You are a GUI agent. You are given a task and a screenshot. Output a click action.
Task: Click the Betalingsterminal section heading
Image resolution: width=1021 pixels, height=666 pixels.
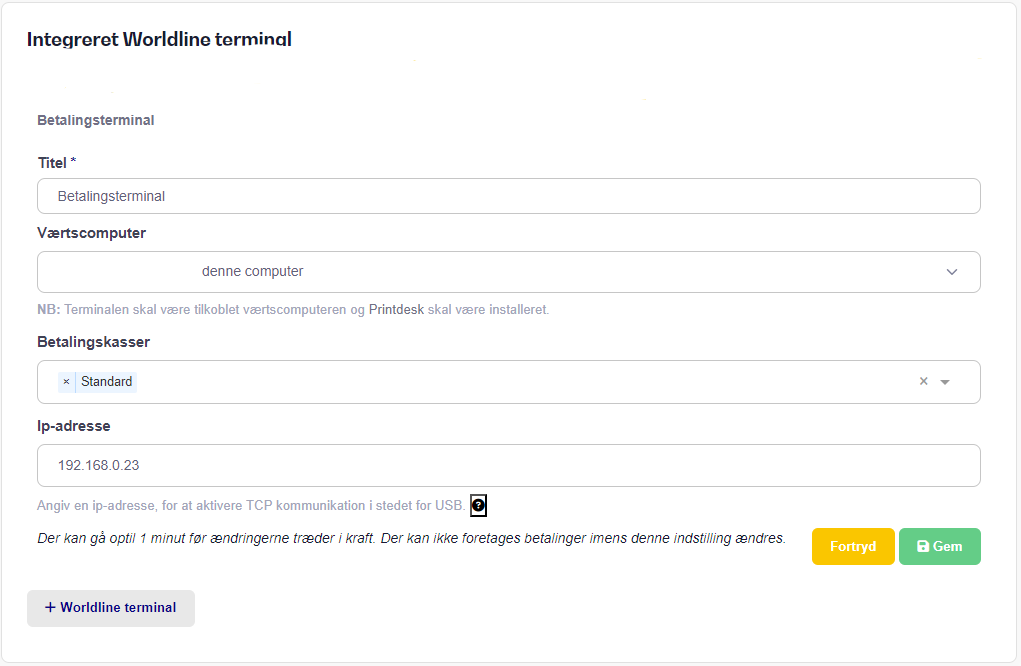(x=96, y=120)
